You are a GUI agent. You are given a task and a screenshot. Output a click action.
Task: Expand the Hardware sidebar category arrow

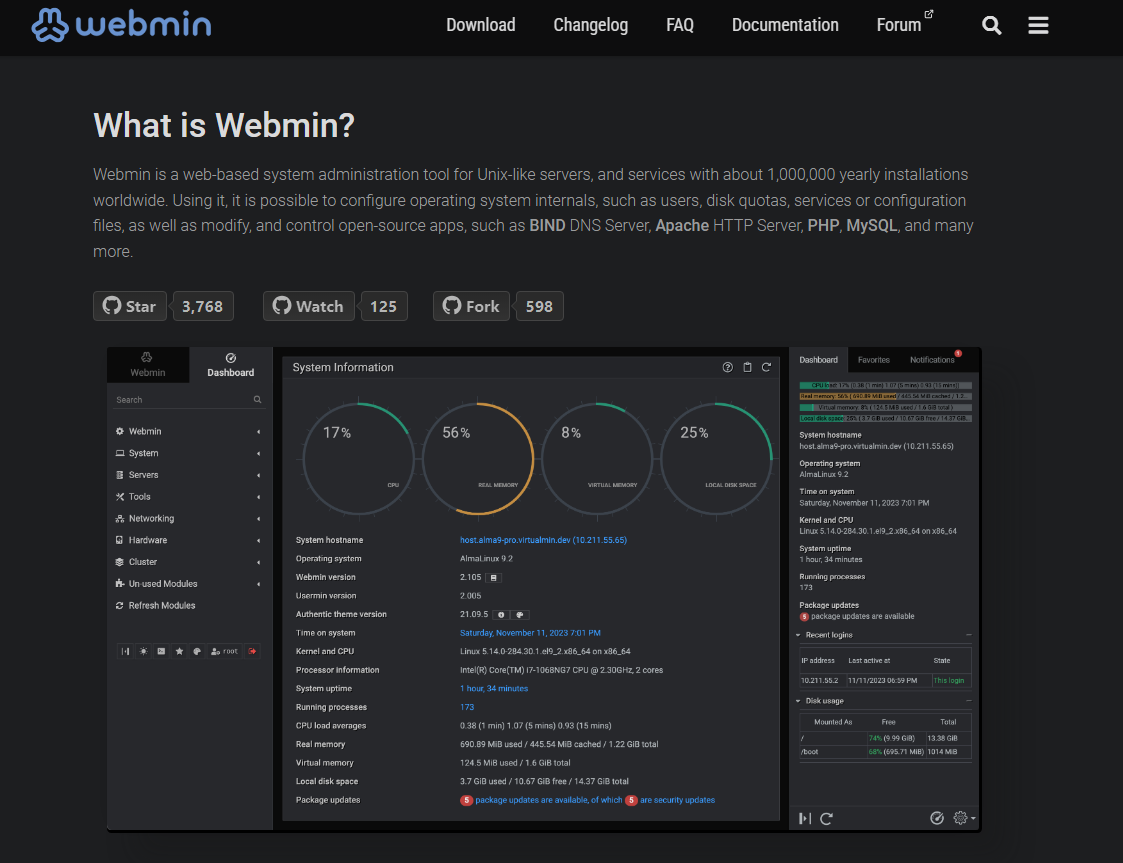259,541
